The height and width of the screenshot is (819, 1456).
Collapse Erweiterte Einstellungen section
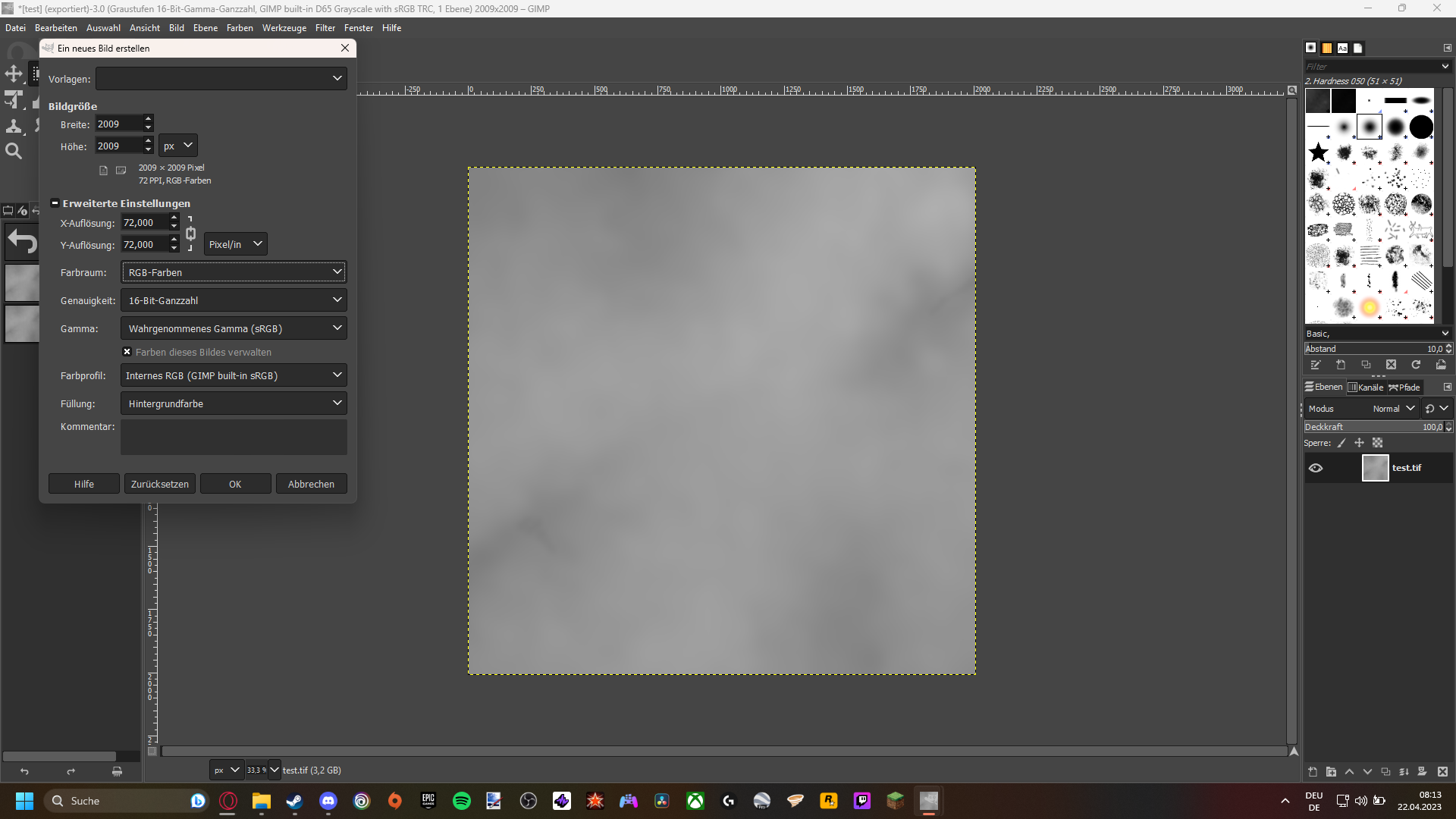click(x=55, y=203)
